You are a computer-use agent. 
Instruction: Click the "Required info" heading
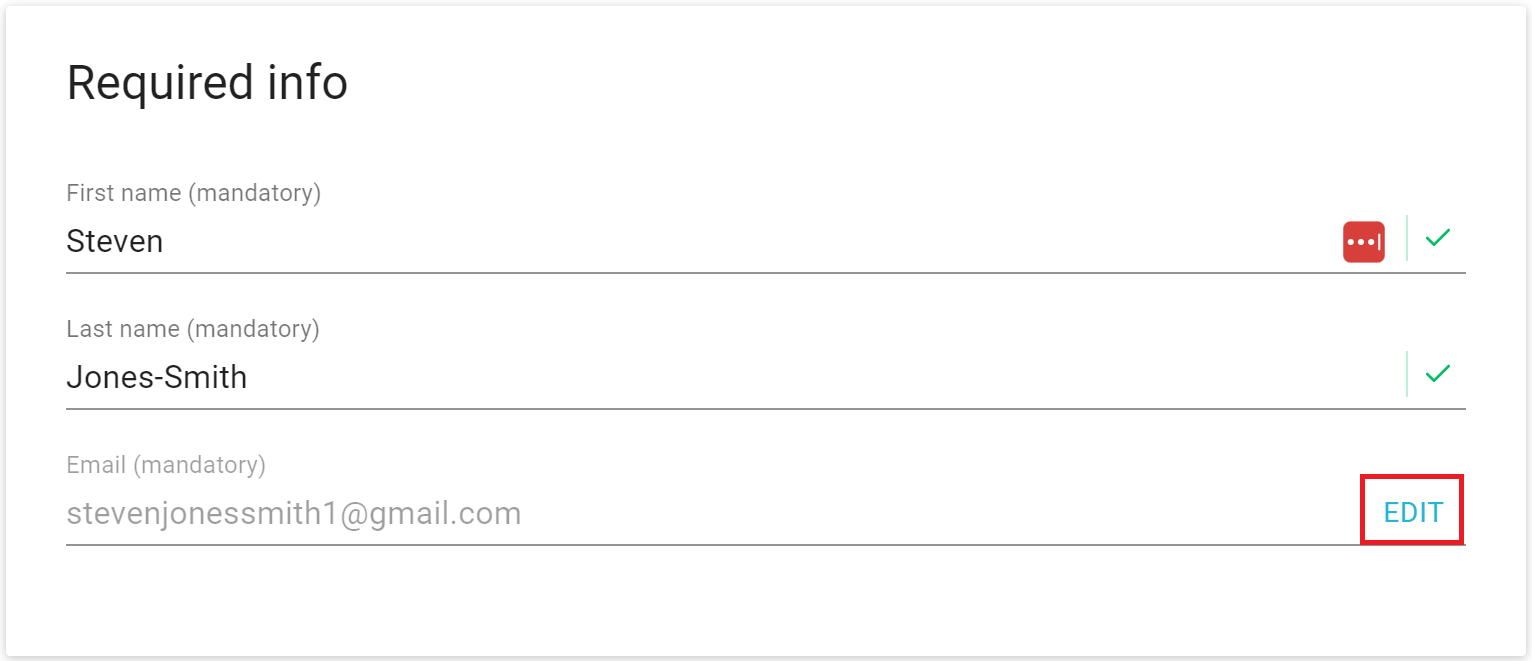207,83
